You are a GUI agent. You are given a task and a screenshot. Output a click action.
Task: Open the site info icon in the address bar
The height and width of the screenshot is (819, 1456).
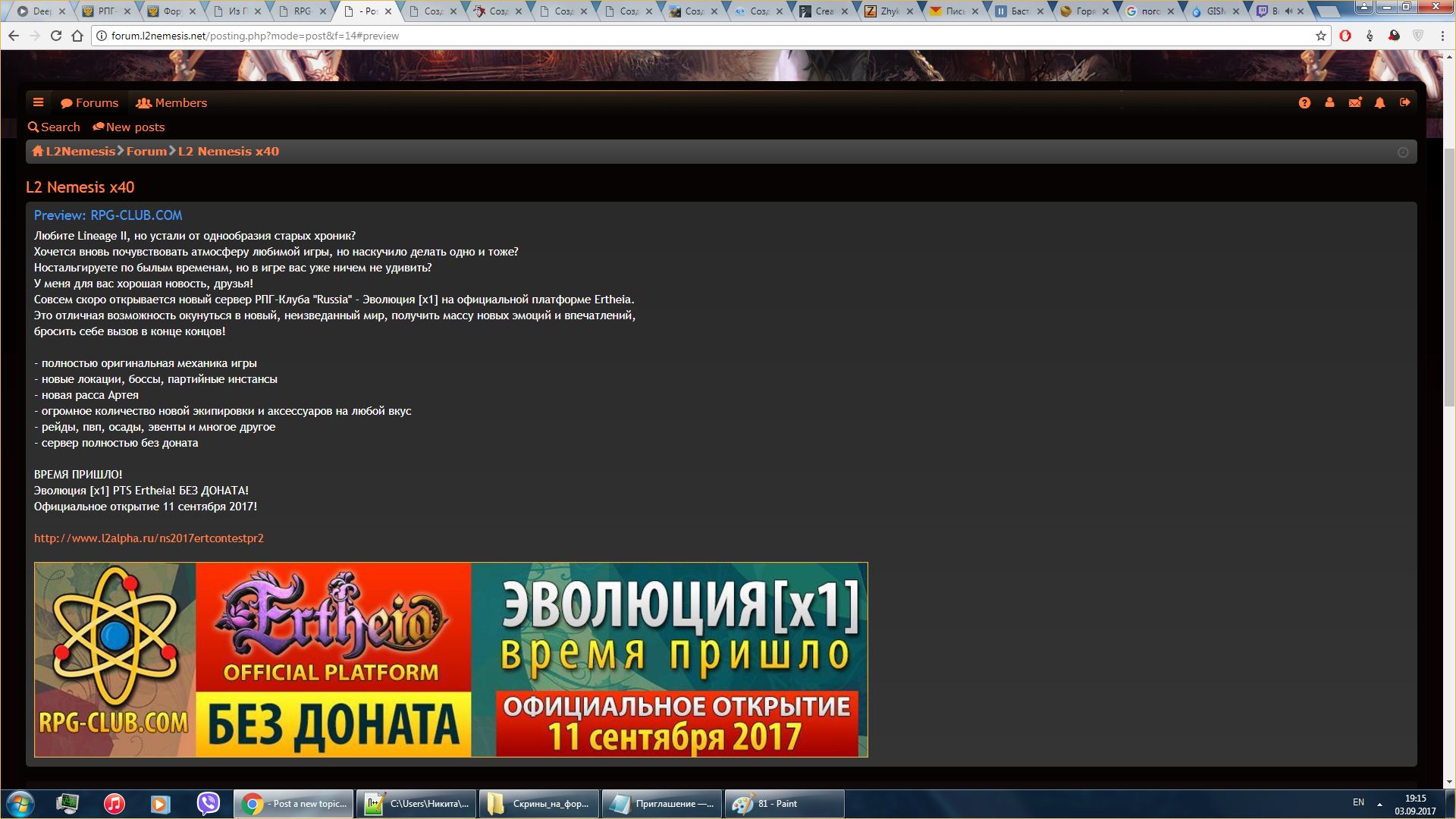102,36
